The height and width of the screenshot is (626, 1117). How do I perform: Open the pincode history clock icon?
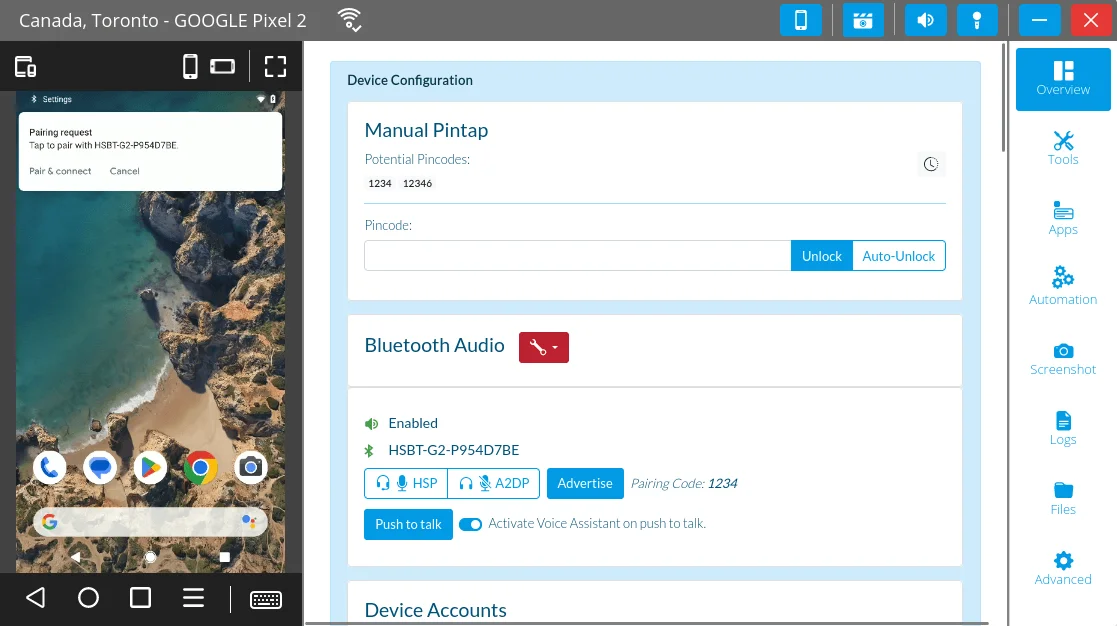930,165
